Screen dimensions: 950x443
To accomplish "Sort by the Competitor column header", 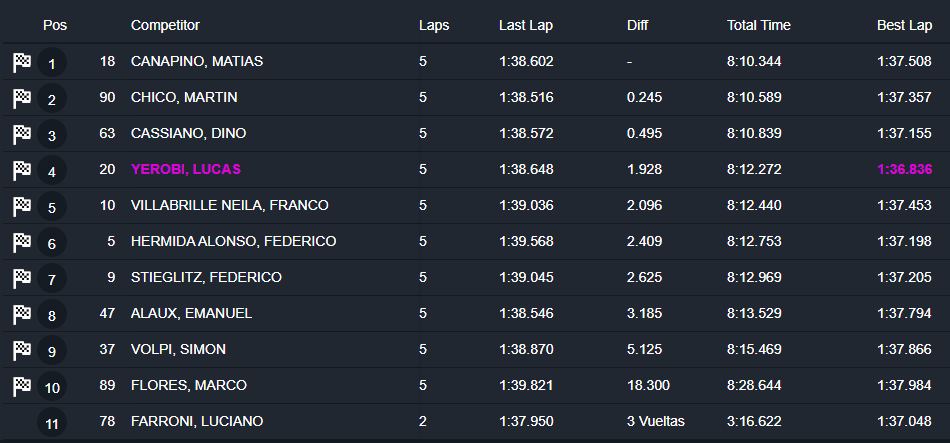I will [x=165, y=25].
